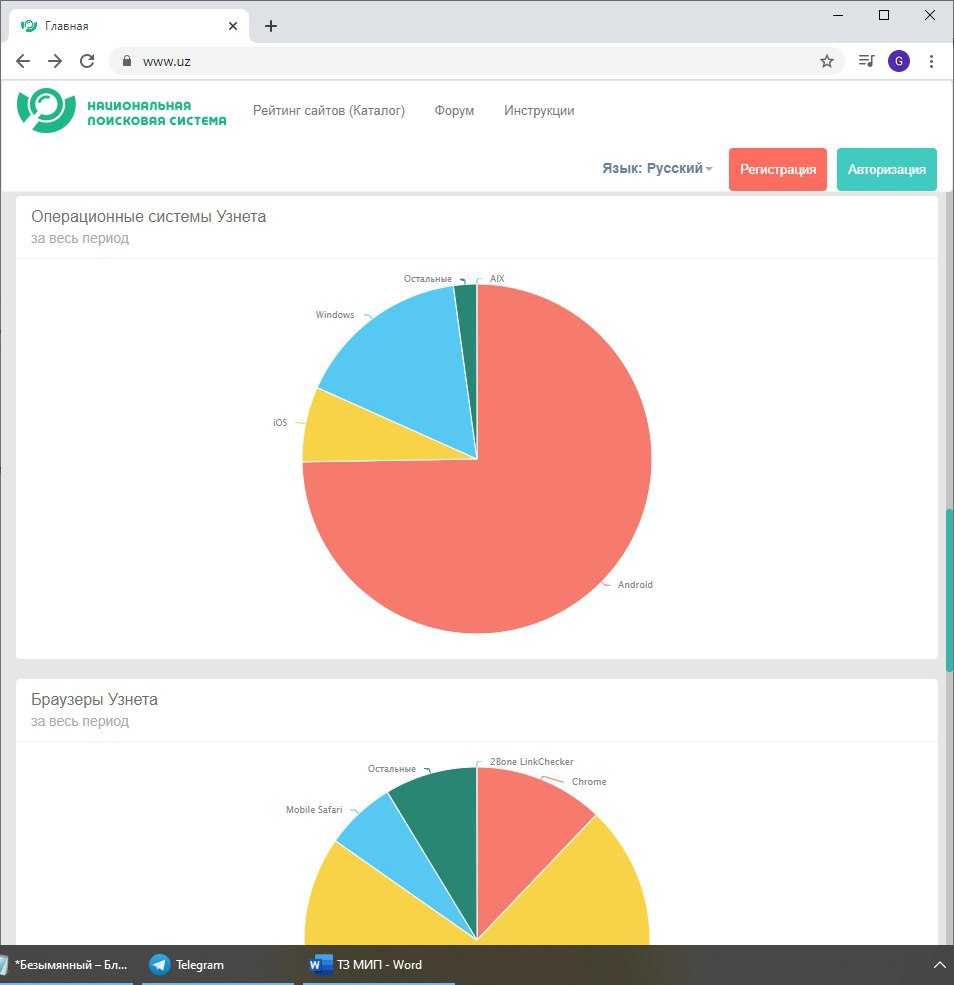Click the padlock site info icon

coord(127,61)
